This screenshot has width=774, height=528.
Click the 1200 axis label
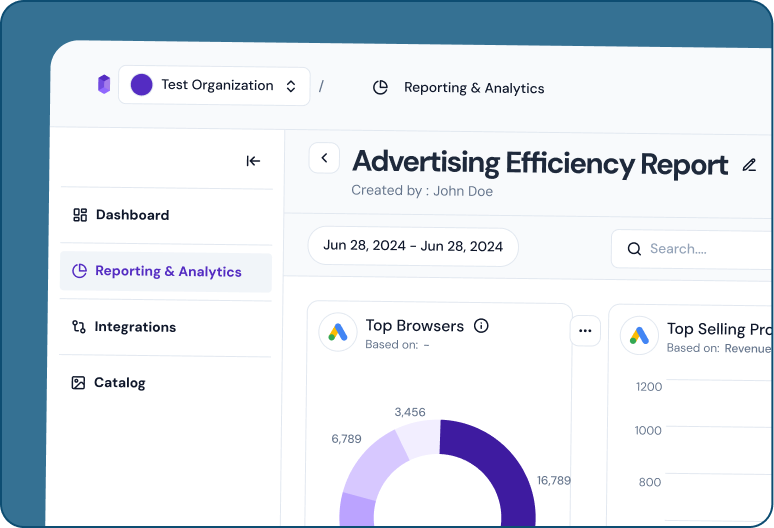coord(649,386)
